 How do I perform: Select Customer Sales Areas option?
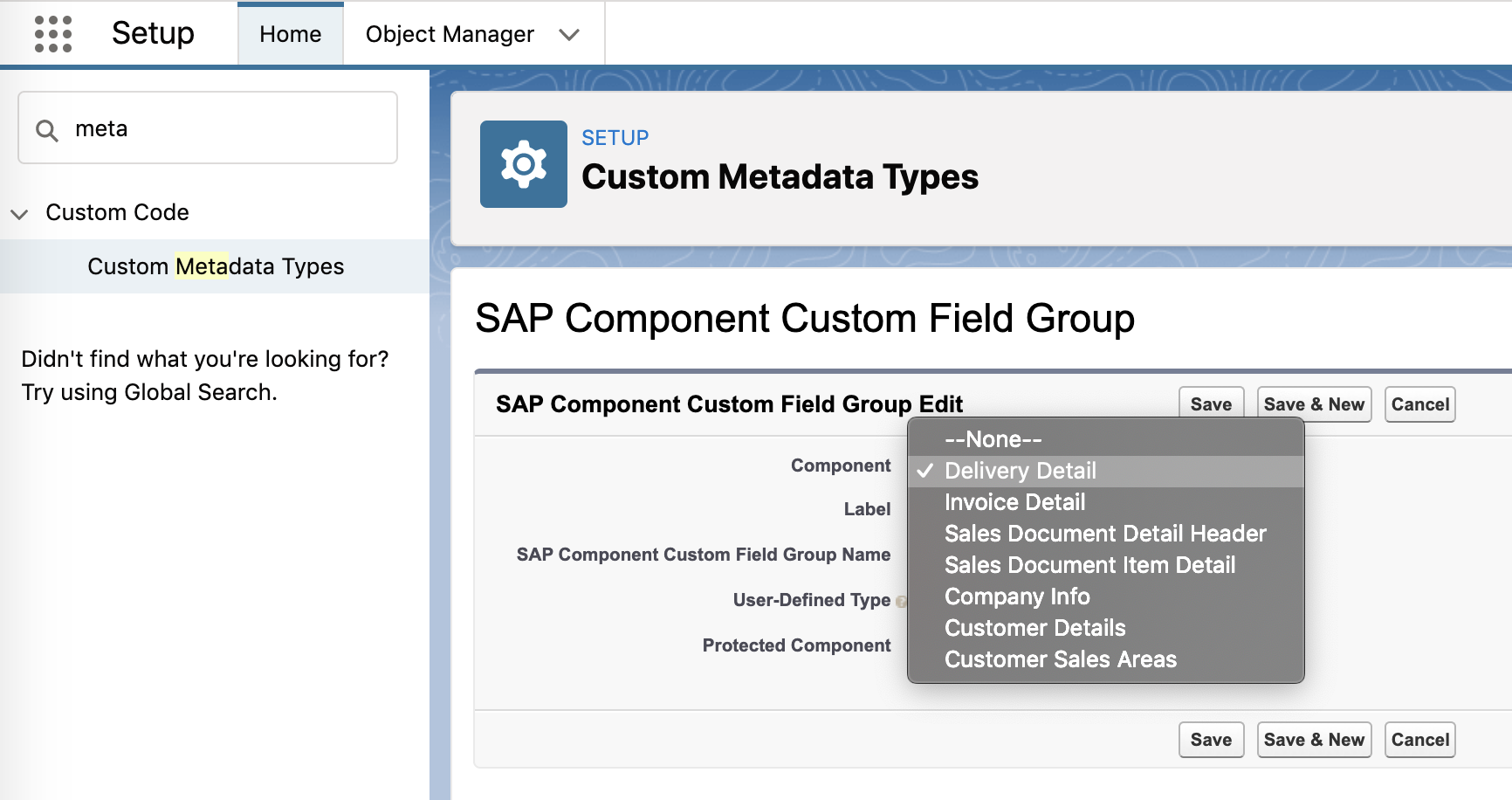pyautogui.click(x=1106, y=659)
